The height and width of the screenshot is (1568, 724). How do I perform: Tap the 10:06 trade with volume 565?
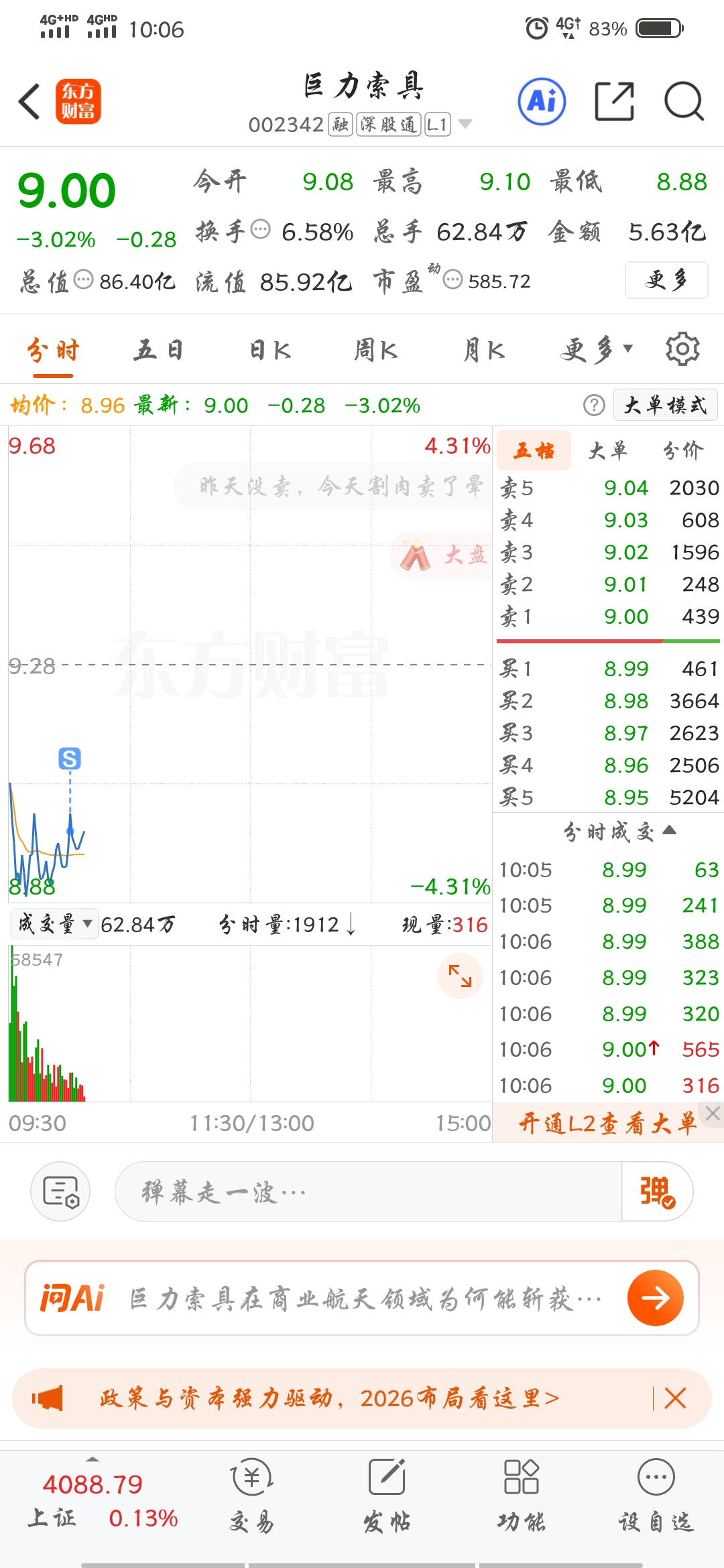point(609,1049)
